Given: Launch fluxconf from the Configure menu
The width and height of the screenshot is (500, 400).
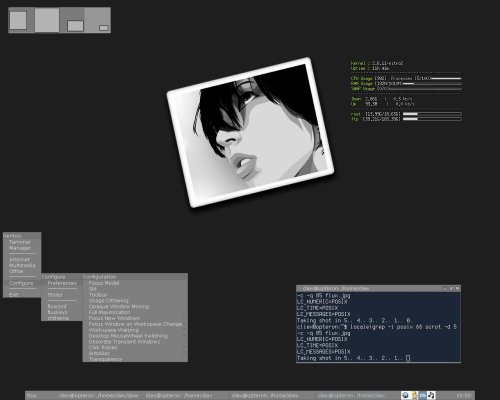Looking at the screenshot, I should point(62,306).
